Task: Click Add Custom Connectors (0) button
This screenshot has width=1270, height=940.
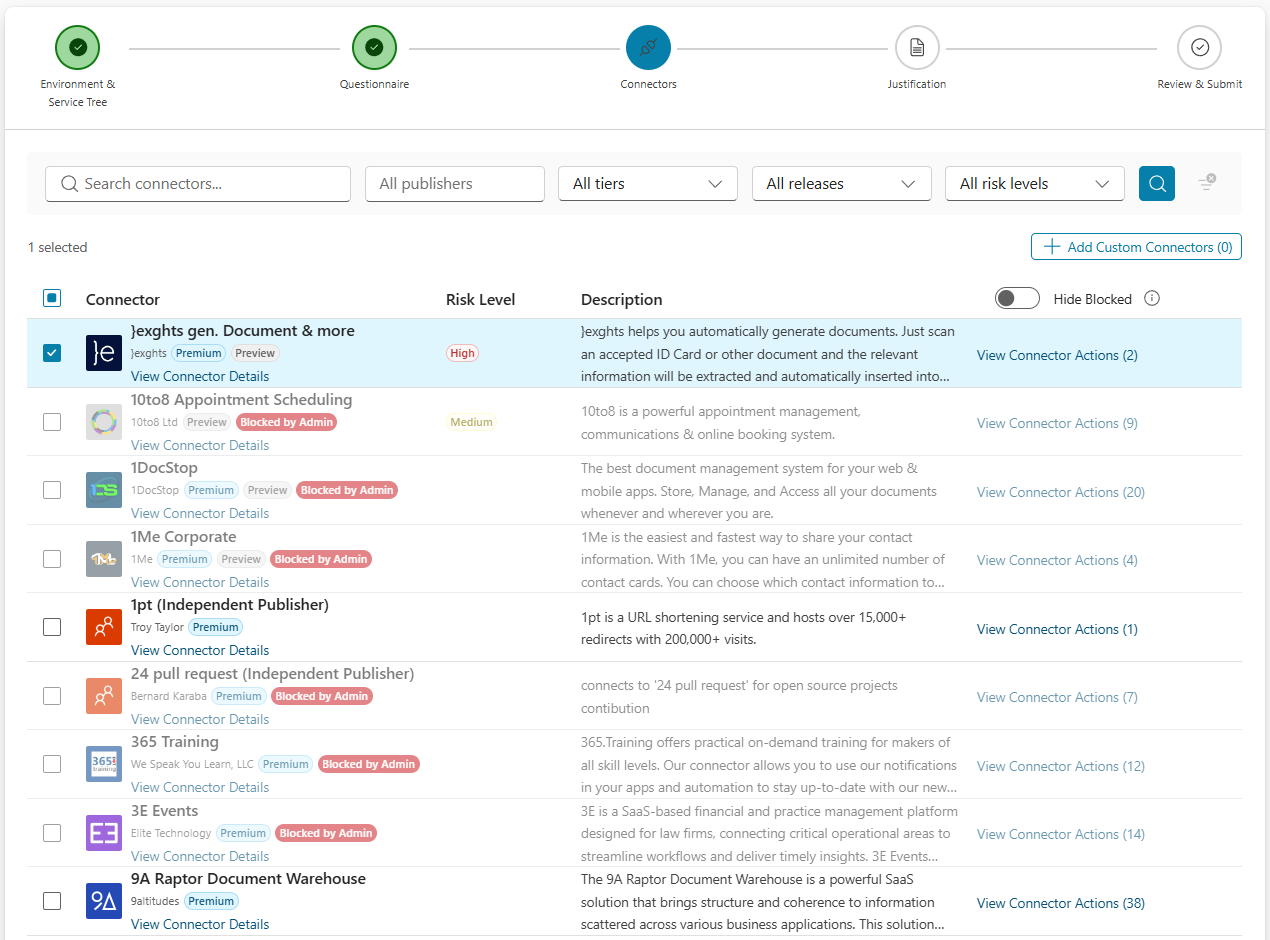Action: click(1136, 247)
